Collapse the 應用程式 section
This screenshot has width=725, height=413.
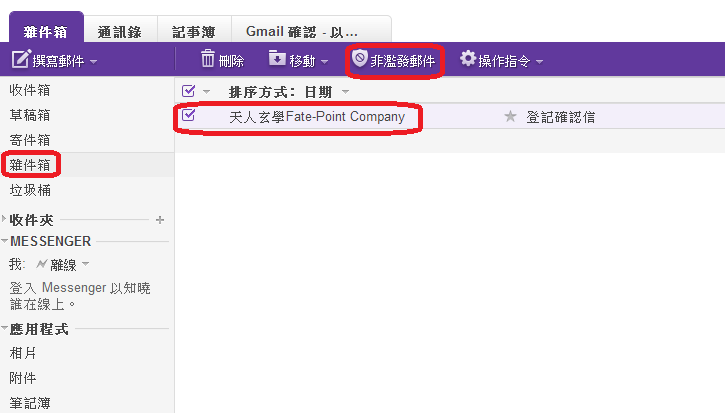coord(5,328)
